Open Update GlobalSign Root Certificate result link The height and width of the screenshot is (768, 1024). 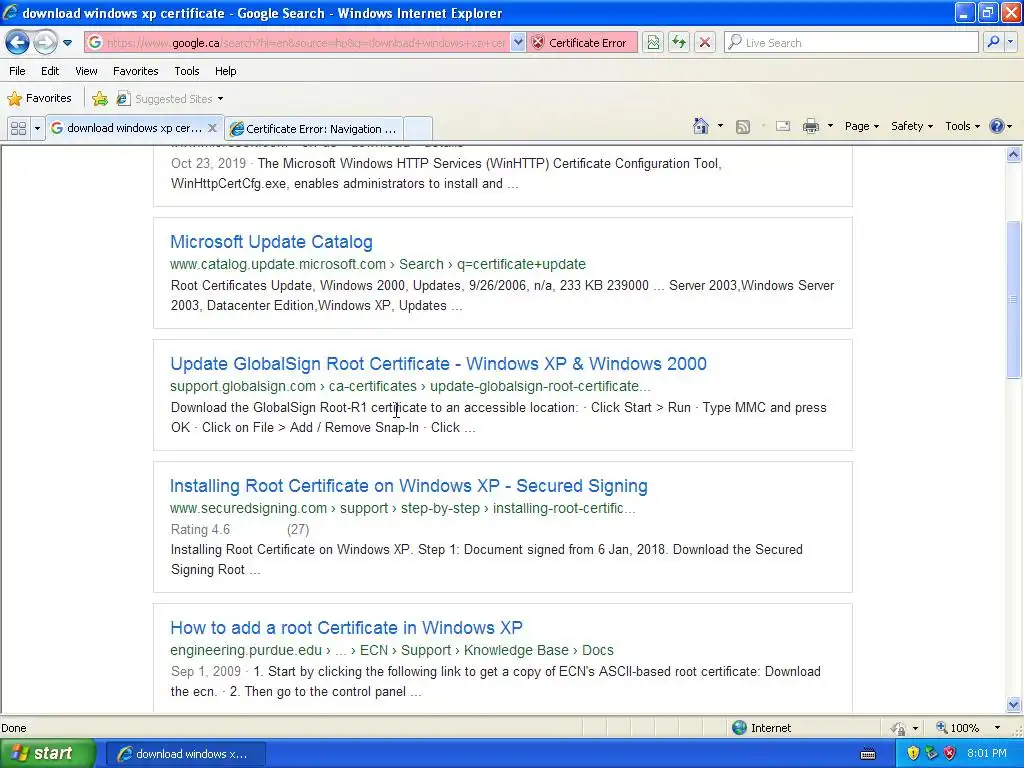coord(438,364)
